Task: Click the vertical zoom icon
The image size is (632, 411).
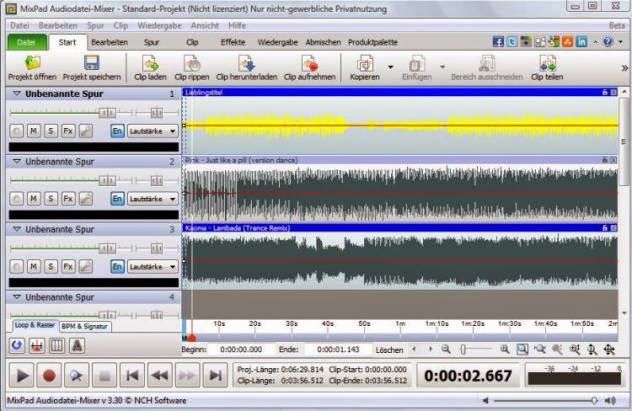Action: 592,349
